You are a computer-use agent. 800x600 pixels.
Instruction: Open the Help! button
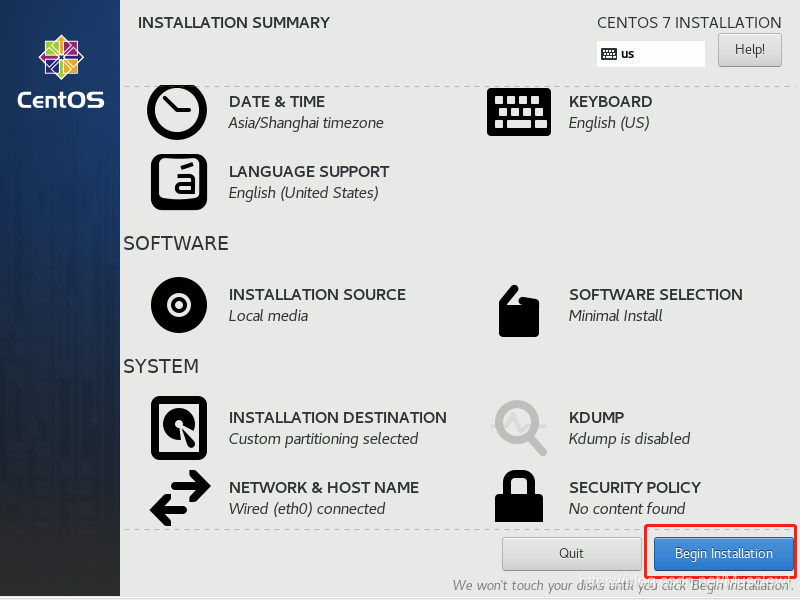click(x=749, y=50)
